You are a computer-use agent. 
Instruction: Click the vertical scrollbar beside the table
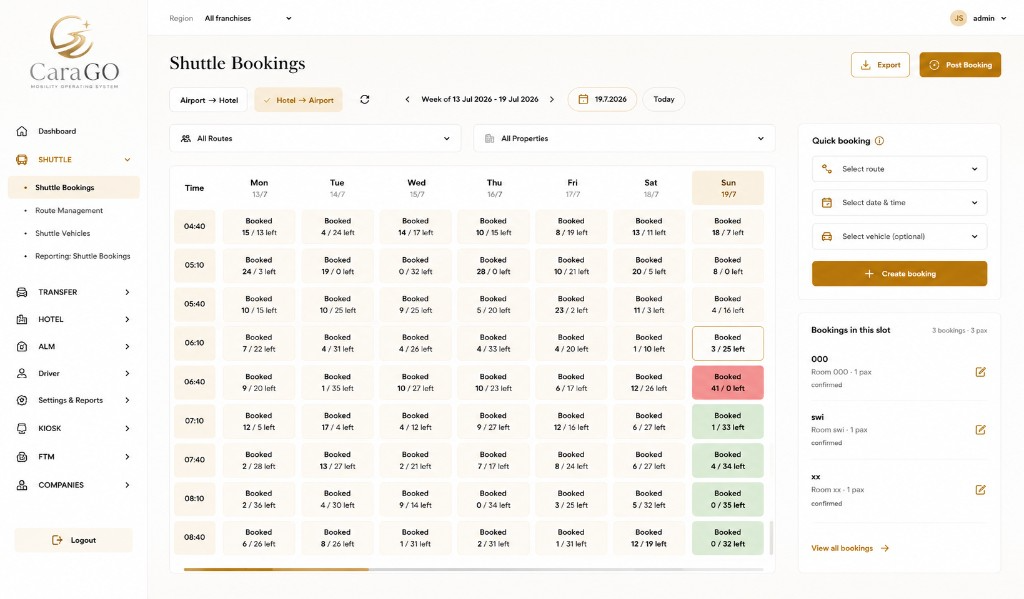(x=771, y=538)
